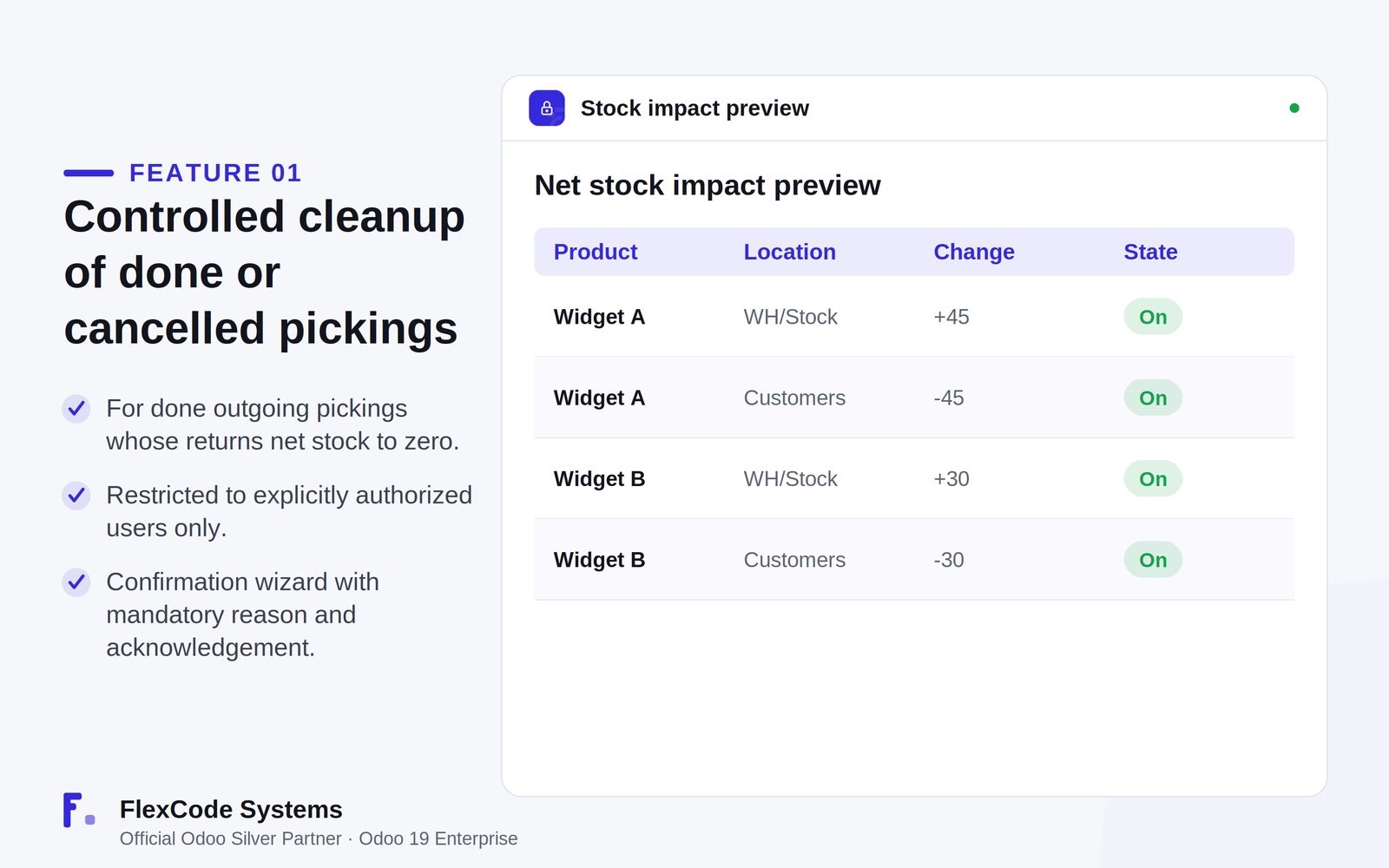Click the 'FEATURE 01' label

pyautogui.click(x=215, y=173)
